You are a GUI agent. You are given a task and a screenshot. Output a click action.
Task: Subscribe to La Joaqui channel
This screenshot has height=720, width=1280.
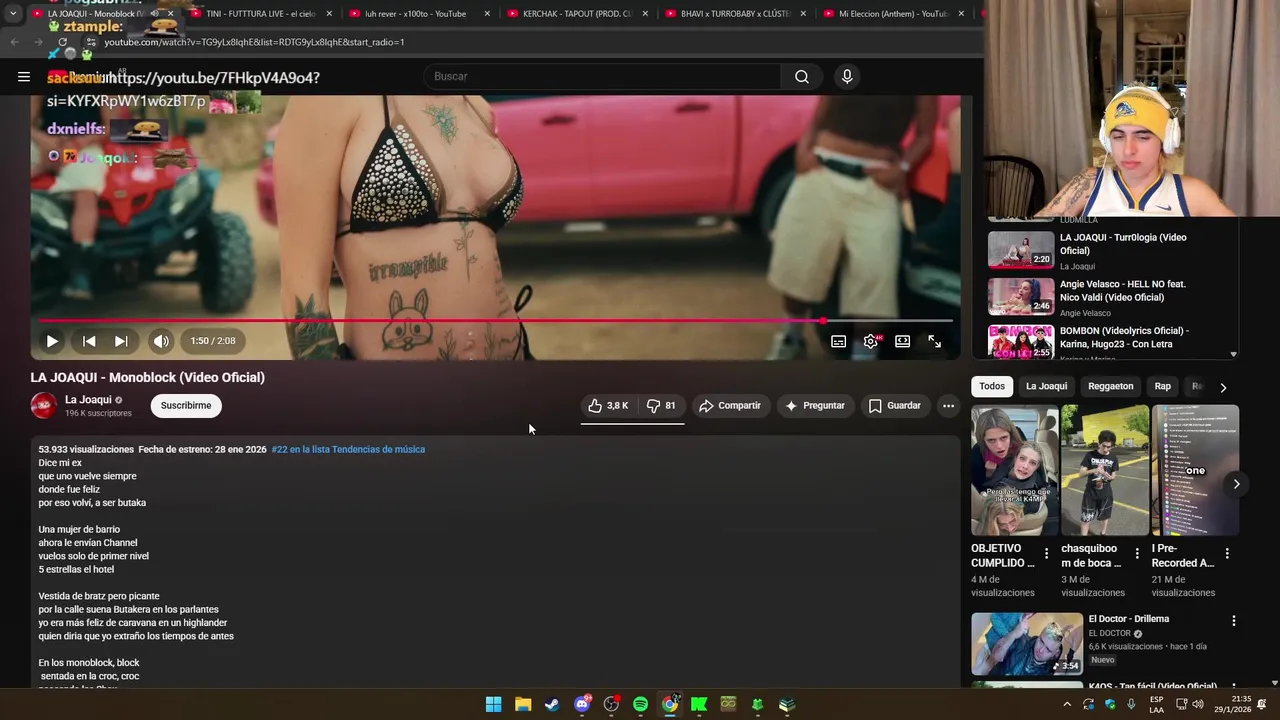186,405
